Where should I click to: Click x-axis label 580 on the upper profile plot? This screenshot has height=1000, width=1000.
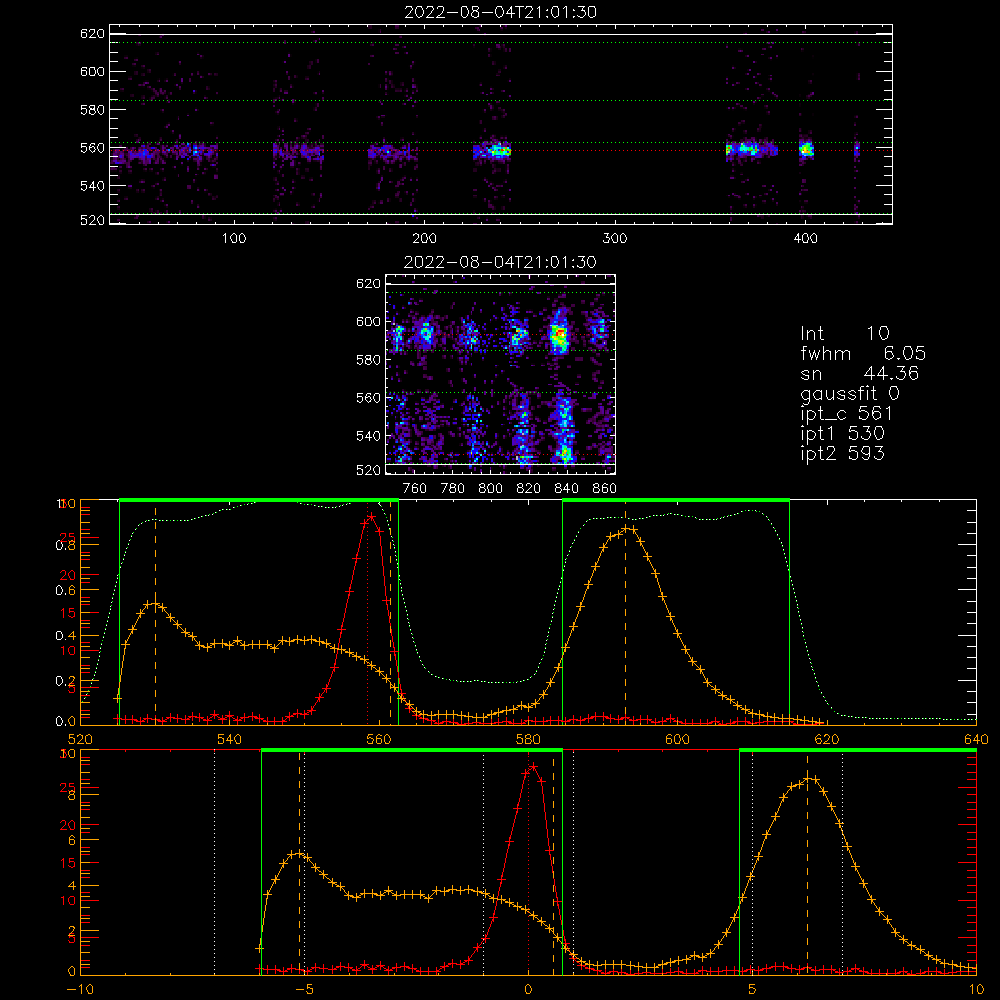(528, 739)
